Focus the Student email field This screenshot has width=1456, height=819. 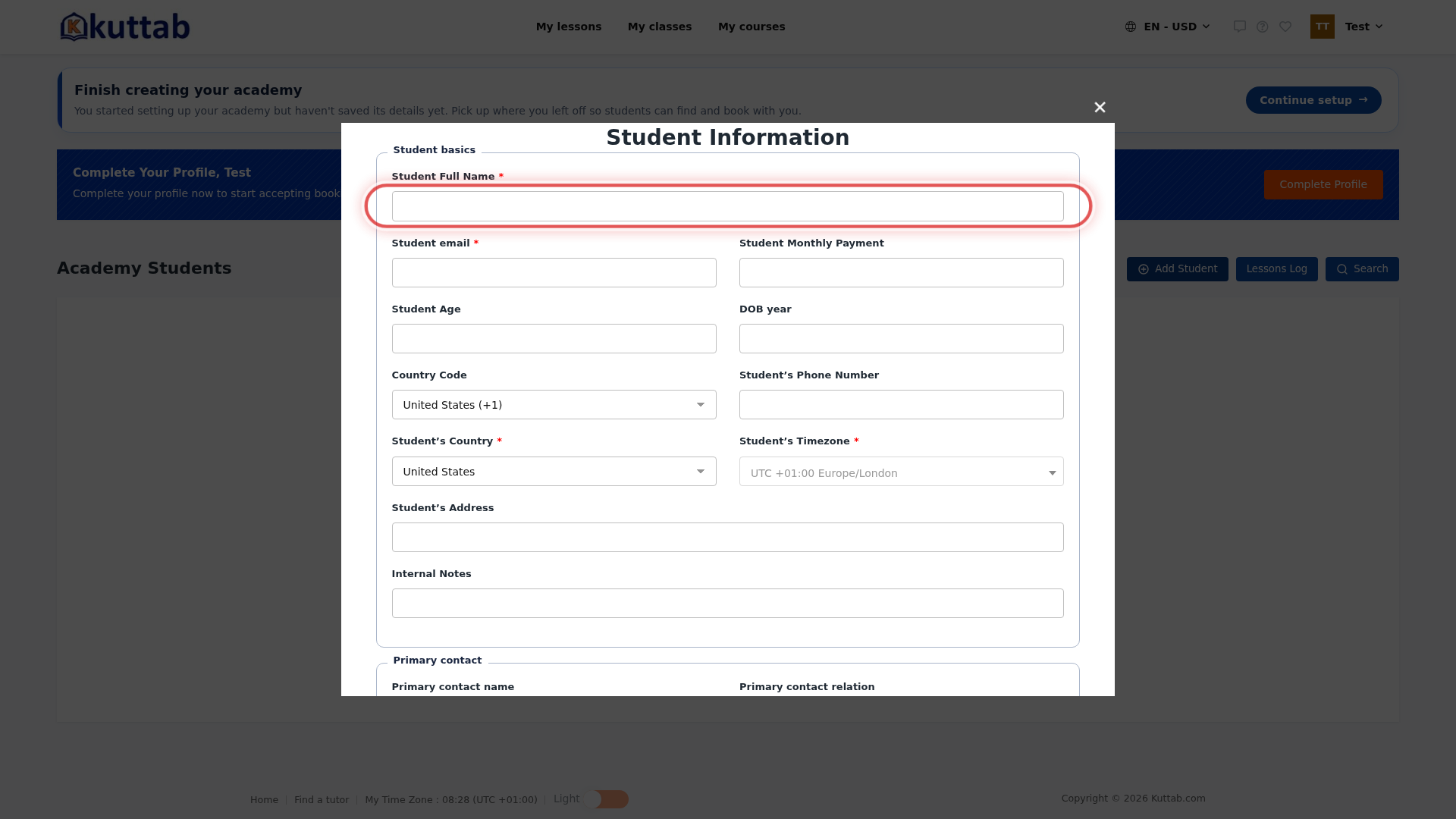554,273
